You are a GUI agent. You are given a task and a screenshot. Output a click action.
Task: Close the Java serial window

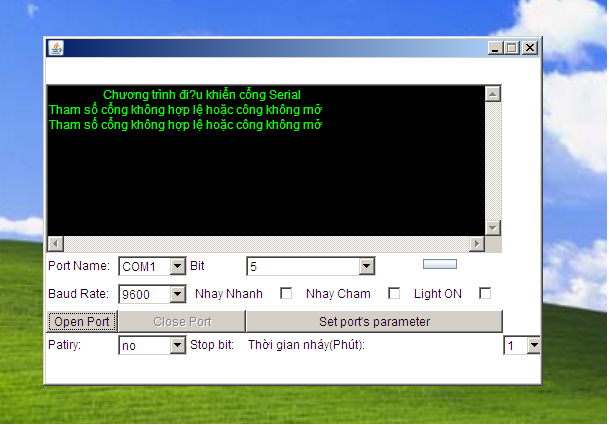[530, 48]
